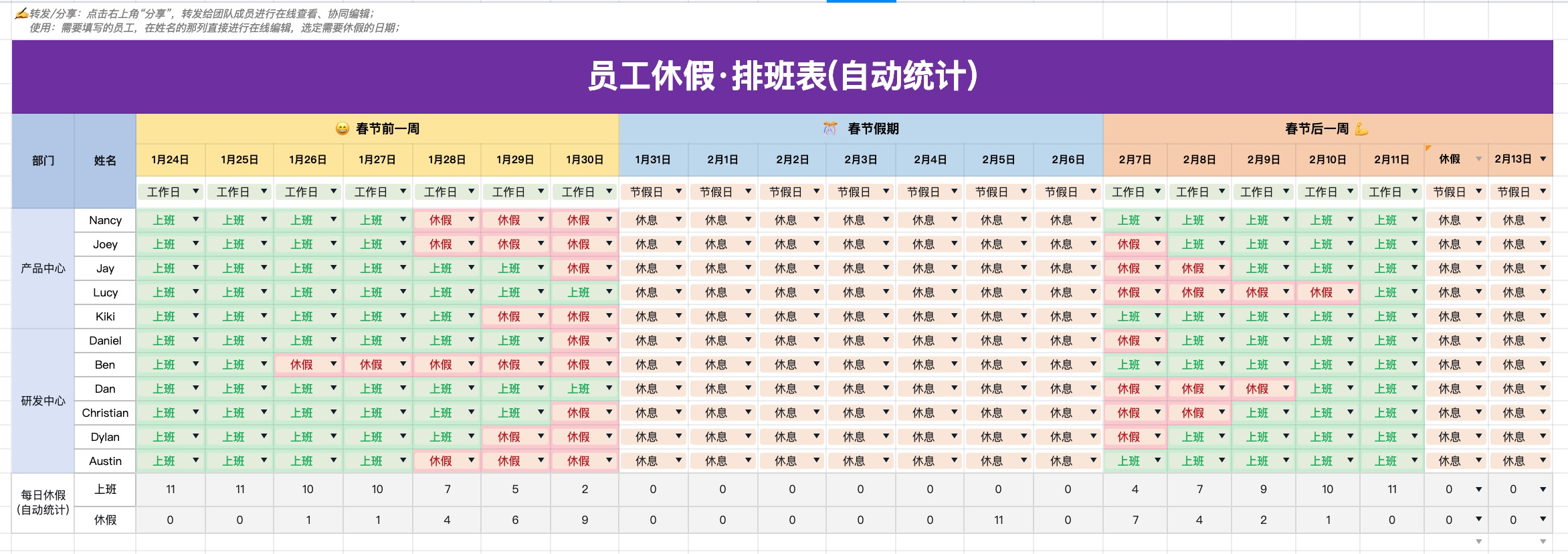Select the name cell Lucy
Image resolution: width=1568 pixels, height=554 pixels.
pyautogui.click(x=105, y=292)
